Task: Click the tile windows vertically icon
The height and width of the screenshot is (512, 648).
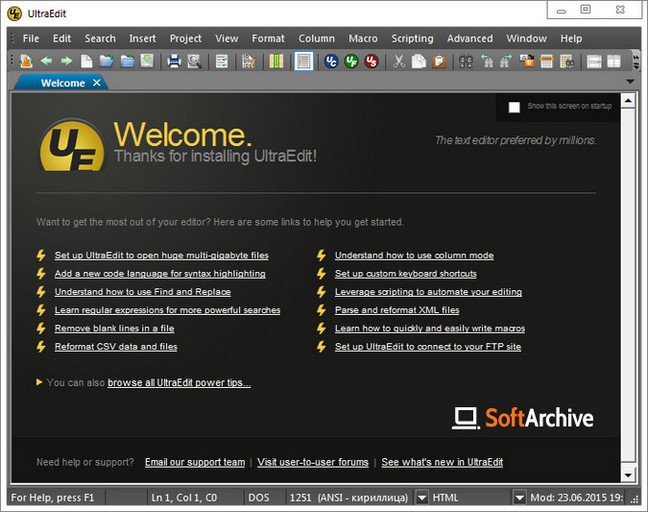Action: point(614,61)
